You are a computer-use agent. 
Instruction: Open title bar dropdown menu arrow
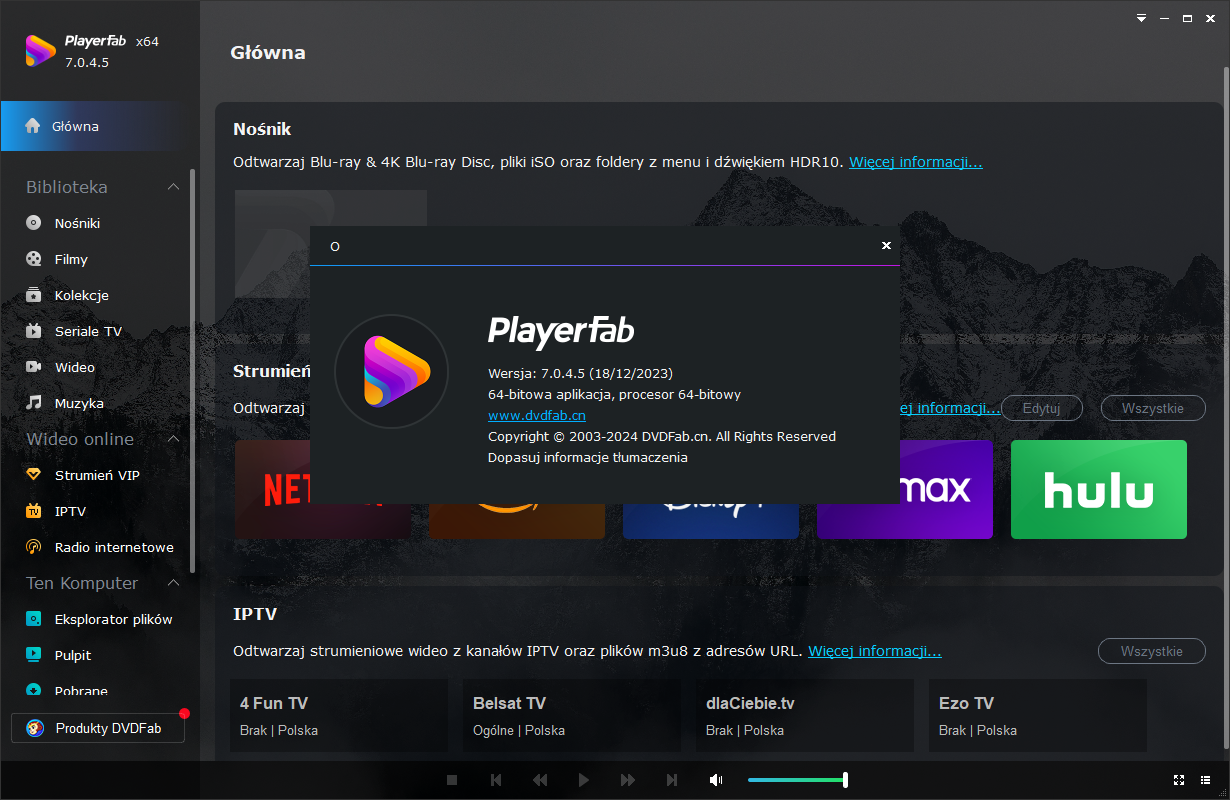coord(1142,18)
